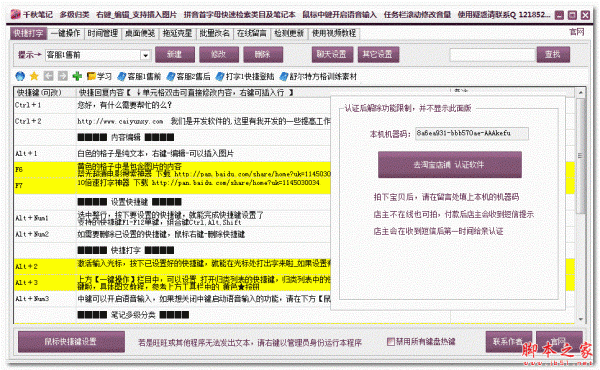Image resolution: width=600 pixels, height=370 pixels.
Task: Click the 修改 button
Action: [x=219, y=54]
